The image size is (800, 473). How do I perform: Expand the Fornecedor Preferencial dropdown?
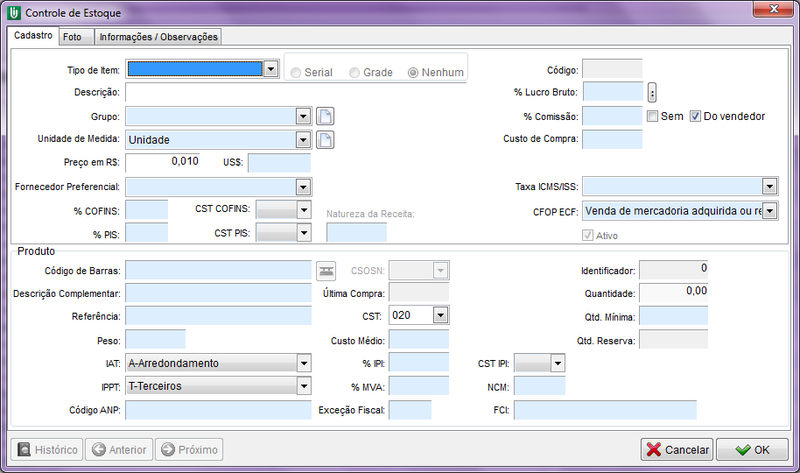tap(303, 187)
